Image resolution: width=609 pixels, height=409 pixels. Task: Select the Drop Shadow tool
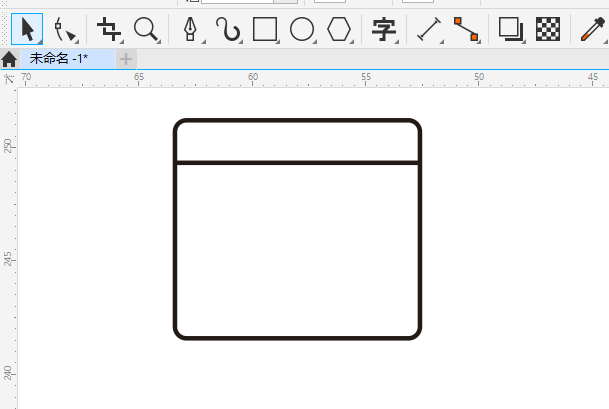coord(511,29)
